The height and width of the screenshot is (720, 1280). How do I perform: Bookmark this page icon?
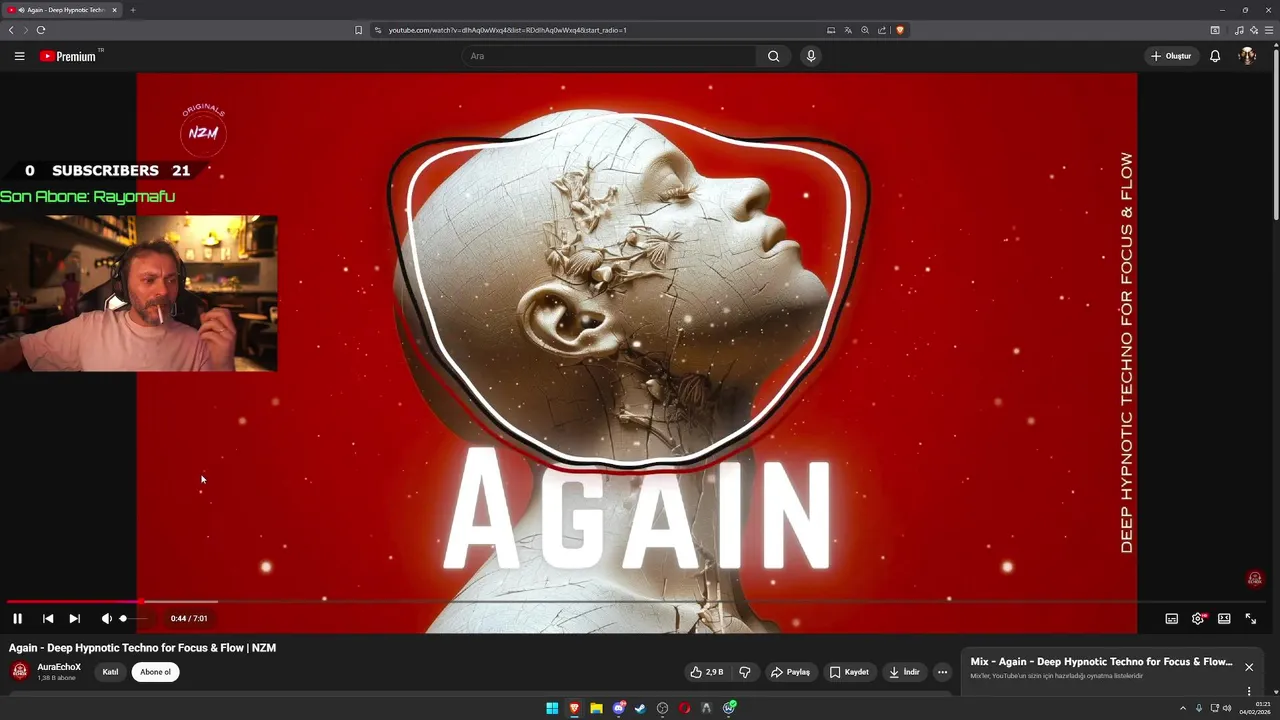coord(358,30)
